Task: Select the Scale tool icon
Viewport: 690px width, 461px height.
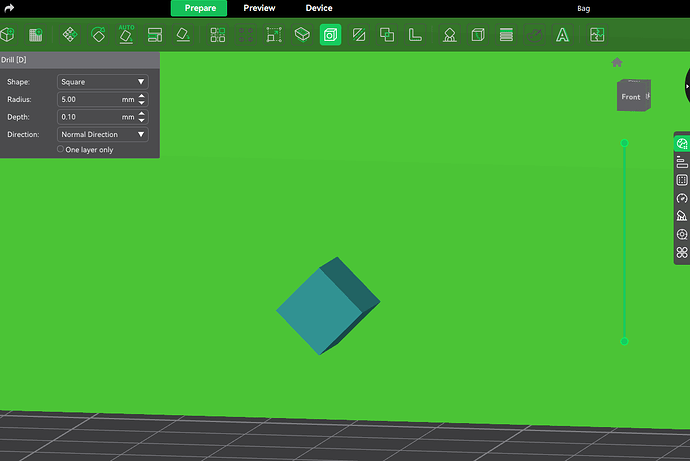Action: point(274,35)
